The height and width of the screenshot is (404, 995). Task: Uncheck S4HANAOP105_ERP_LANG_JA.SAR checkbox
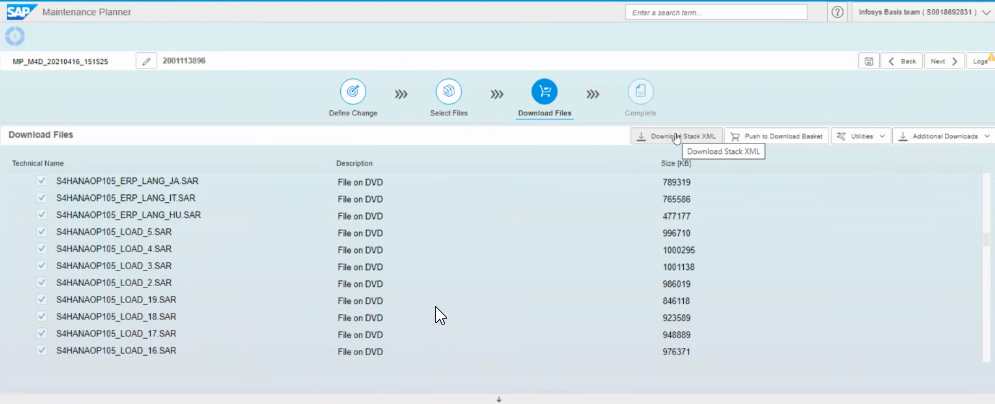tap(42, 181)
